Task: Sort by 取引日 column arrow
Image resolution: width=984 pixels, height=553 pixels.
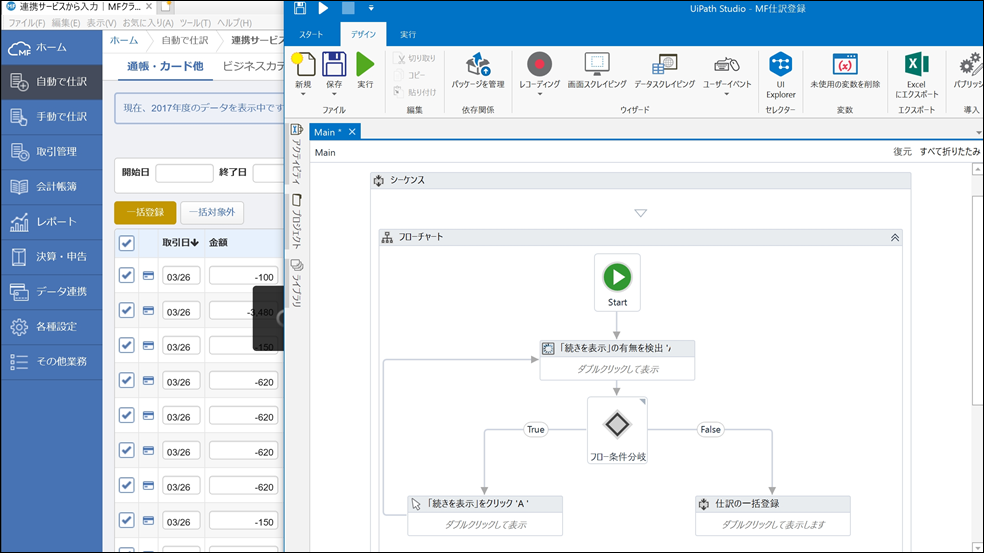Action: tap(195, 242)
